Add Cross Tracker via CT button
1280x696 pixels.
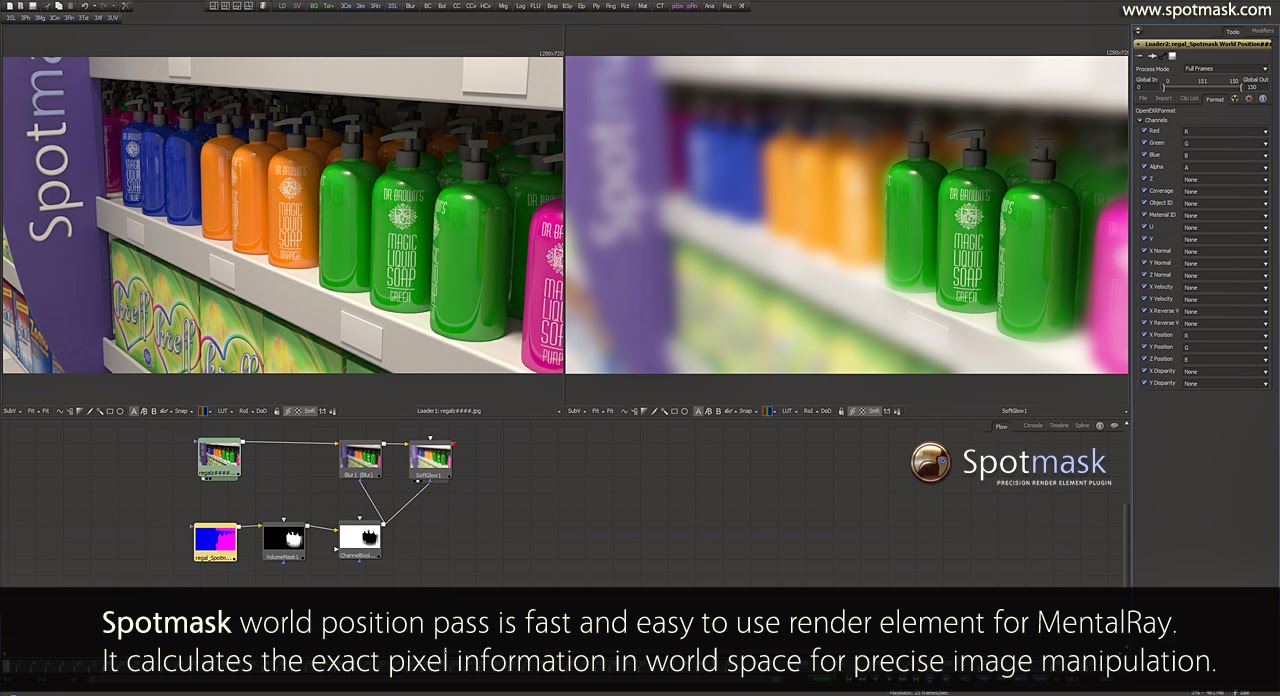[x=660, y=6]
